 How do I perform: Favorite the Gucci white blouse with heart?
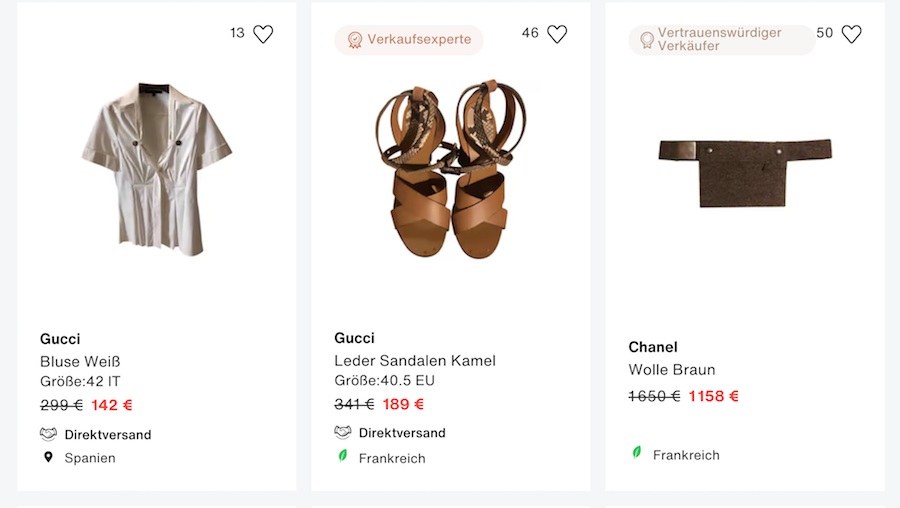click(263, 34)
